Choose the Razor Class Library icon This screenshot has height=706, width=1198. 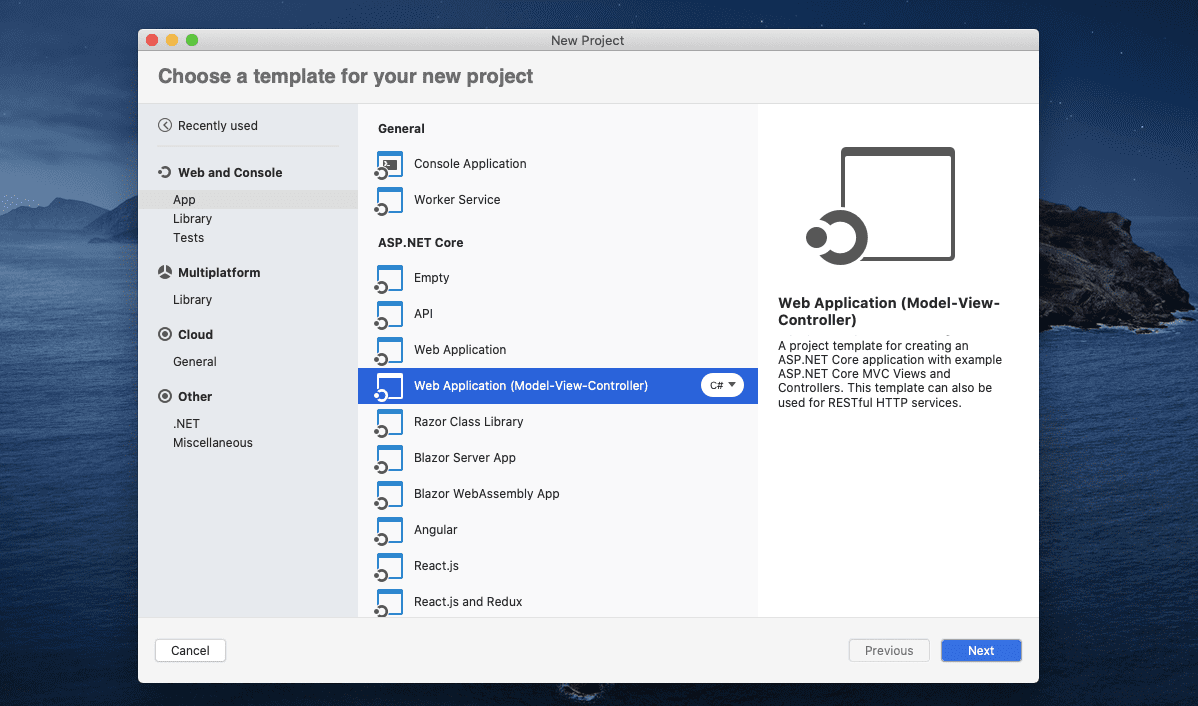click(389, 422)
